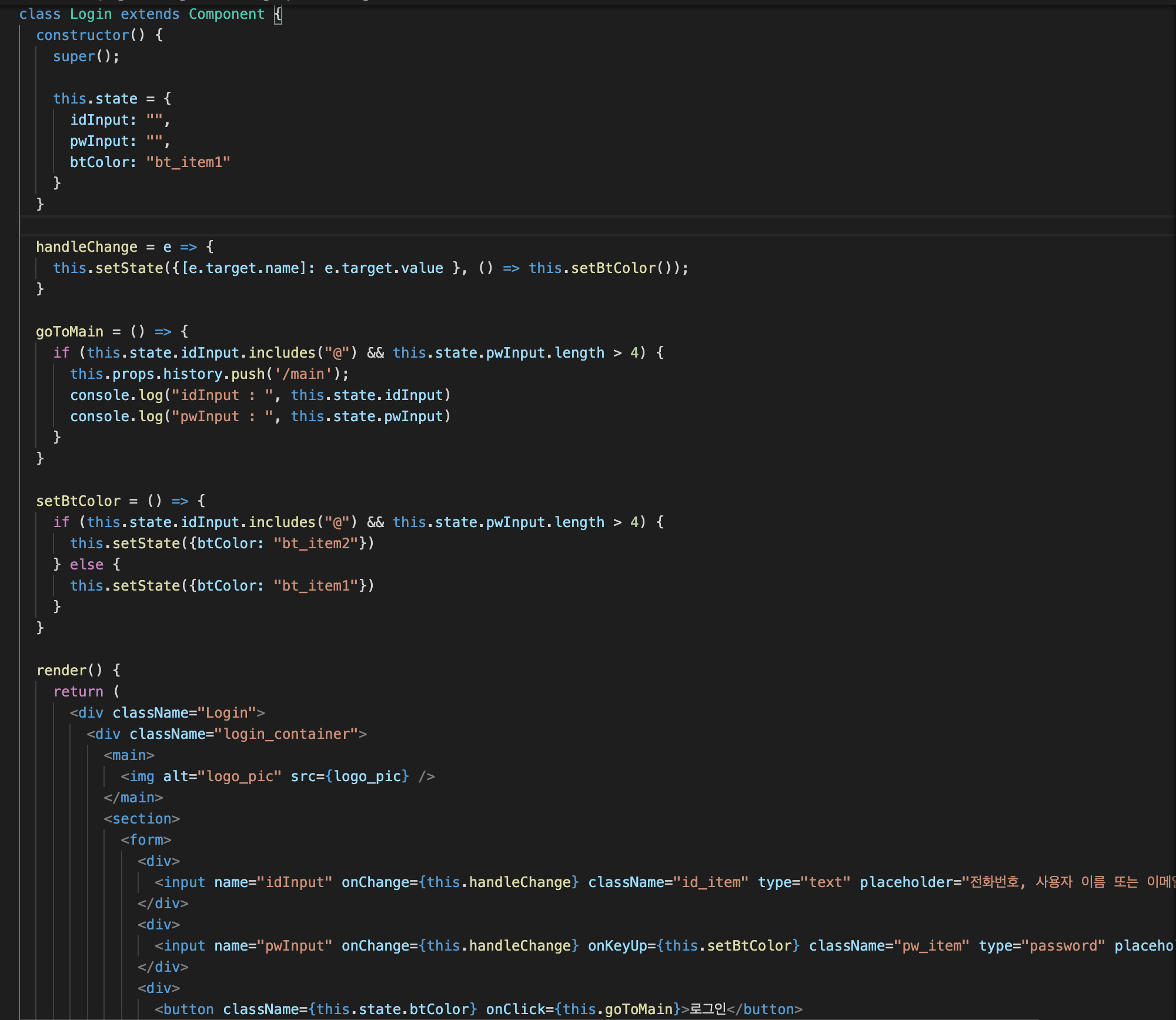Click the '"bt_item2"' string
This screenshot has width=1176, height=1020.
click(316, 544)
